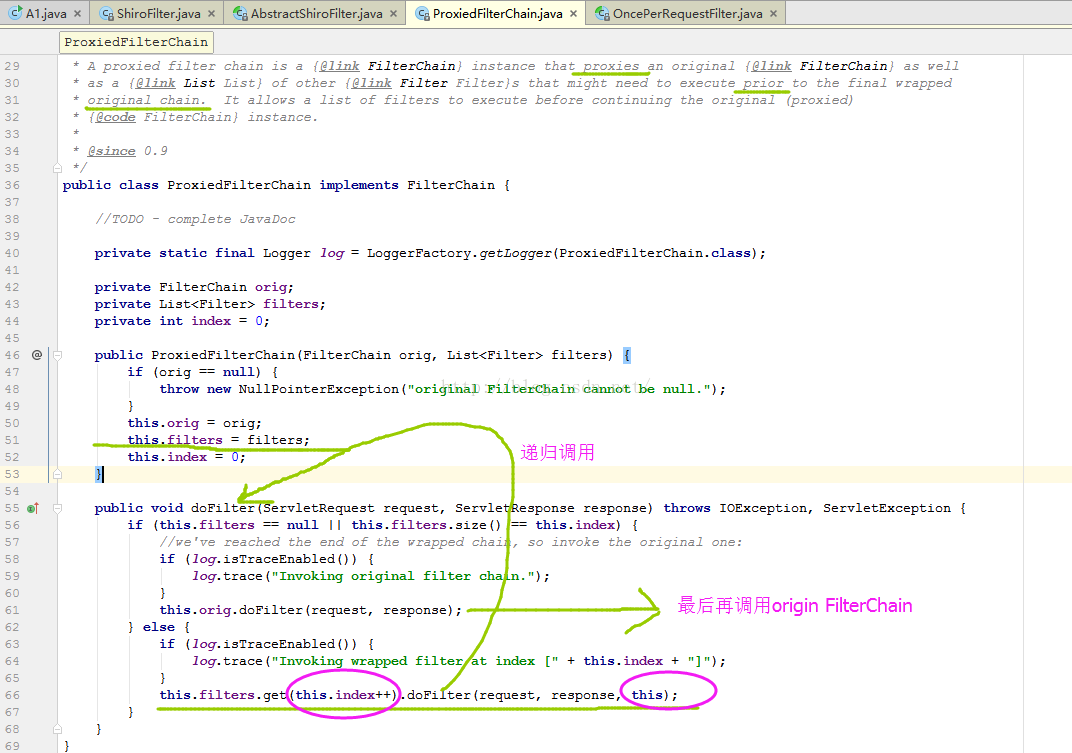The width and height of the screenshot is (1072, 753).
Task: Click 'this.filters.size()' on line 56
Action: (x=427, y=525)
